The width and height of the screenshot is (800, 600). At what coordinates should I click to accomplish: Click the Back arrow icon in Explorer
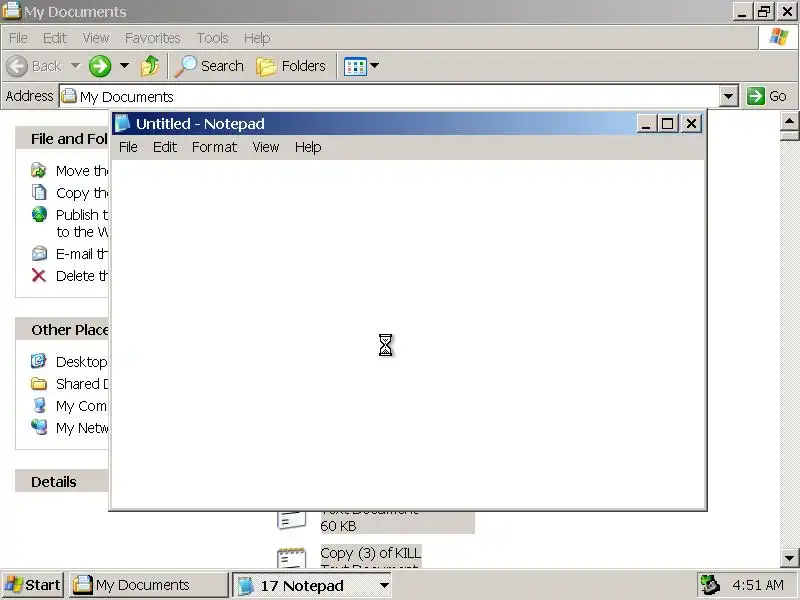pyautogui.click(x=17, y=66)
